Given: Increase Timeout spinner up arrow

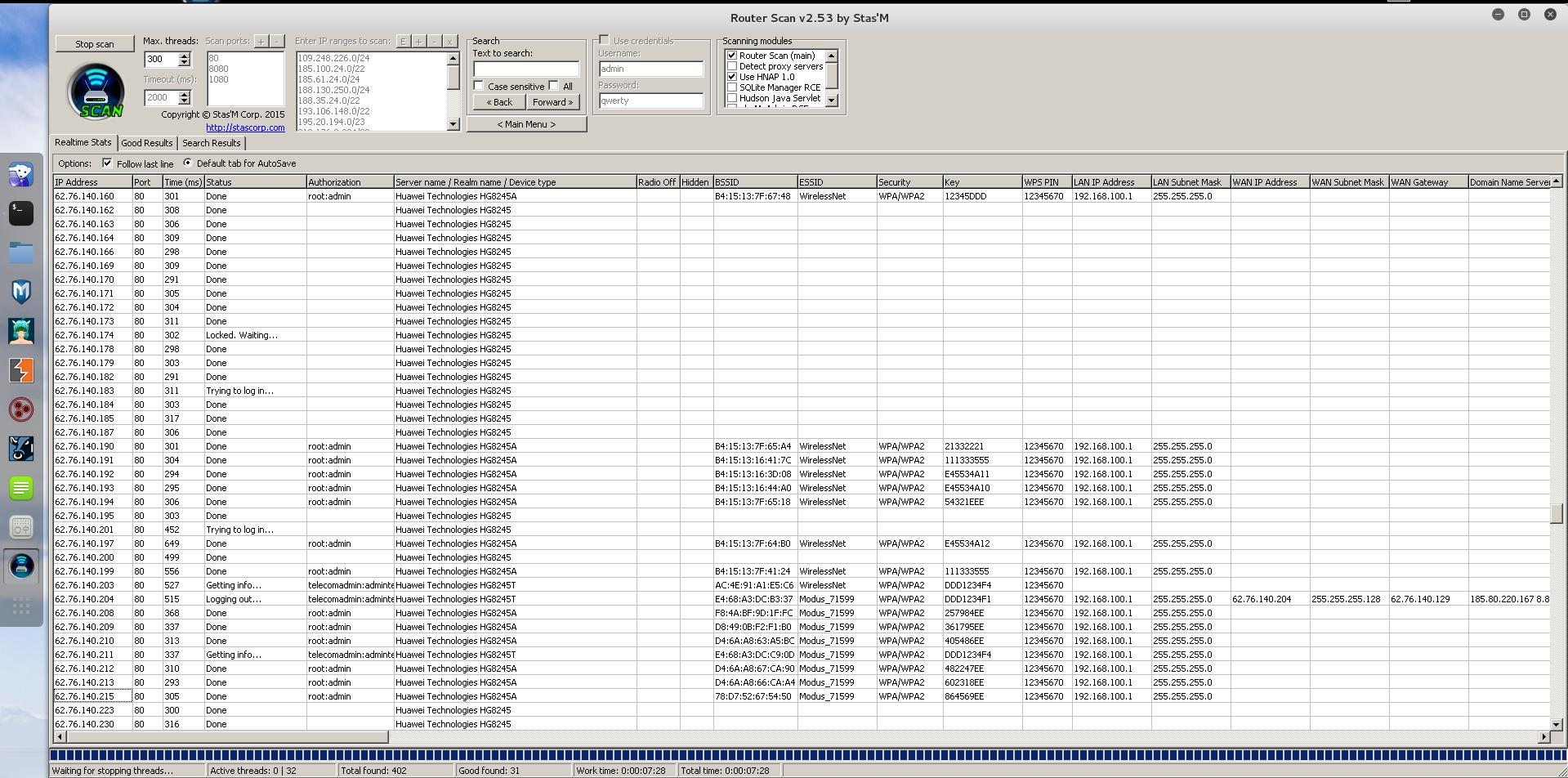Looking at the screenshot, I should coord(184,94).
